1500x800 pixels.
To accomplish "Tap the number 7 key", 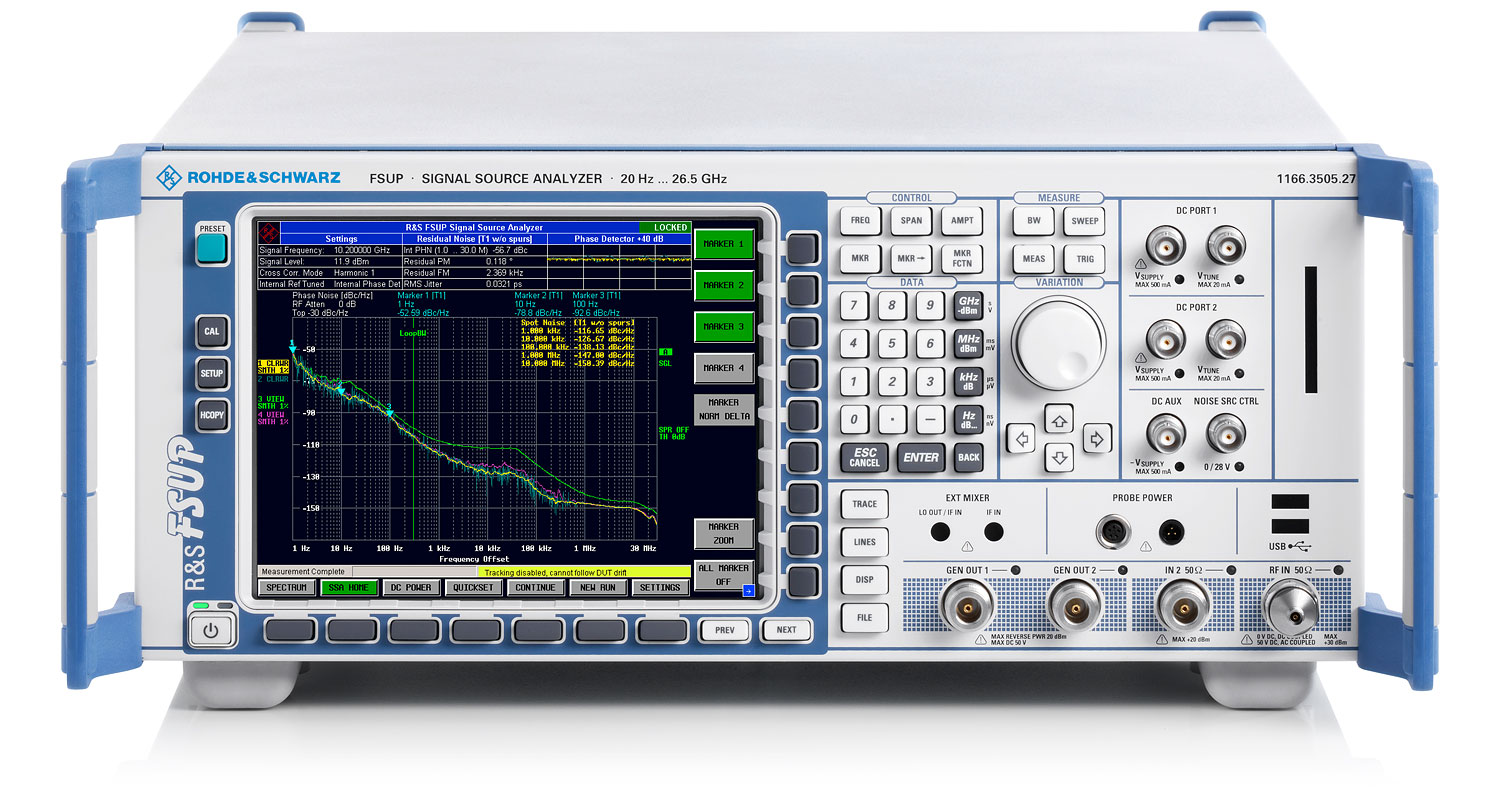I will pyautogui.click(x=854, y=306).
